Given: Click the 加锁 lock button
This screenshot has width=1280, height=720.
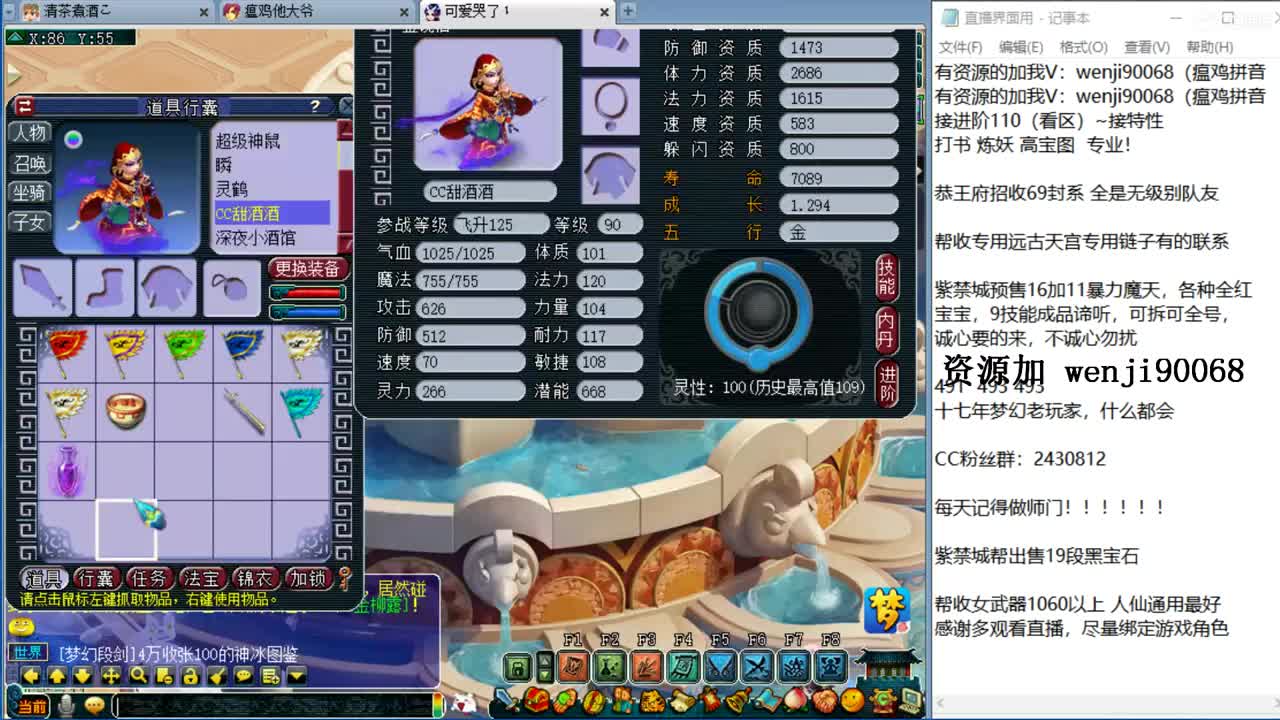Looking at the screenshot, I should (309, 578).
